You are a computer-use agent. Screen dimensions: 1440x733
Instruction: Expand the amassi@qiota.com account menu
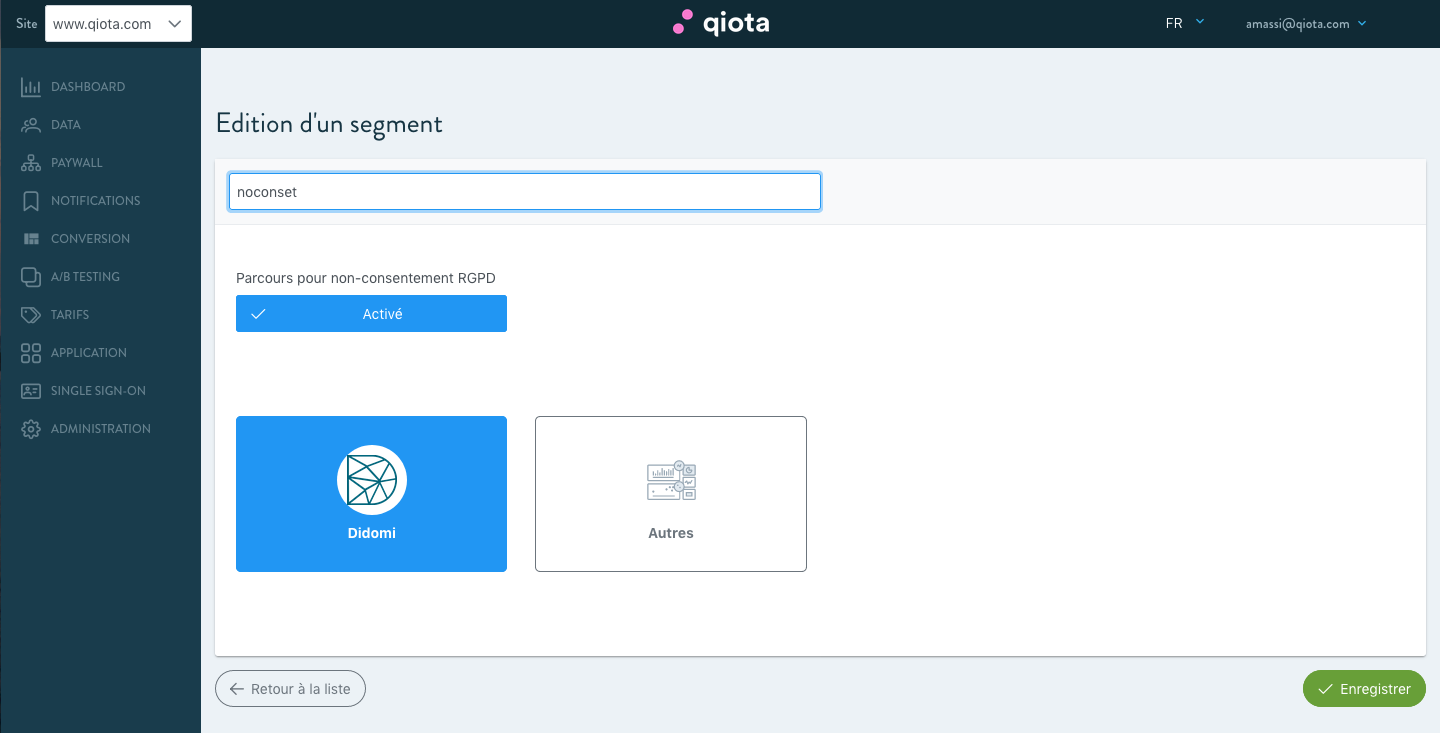(x=1306, y=23)
